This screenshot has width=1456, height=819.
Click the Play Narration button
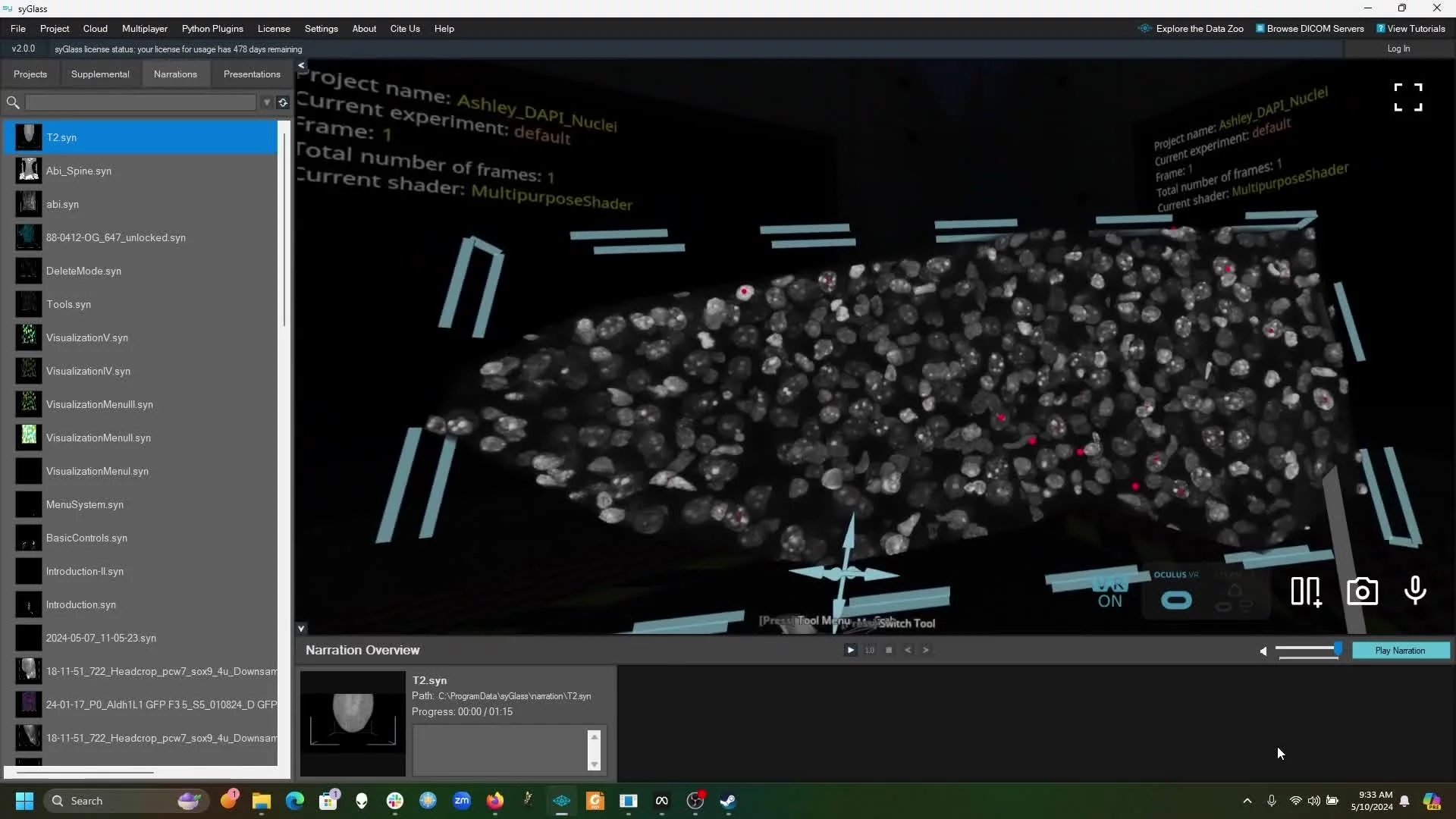coord(1400,651)
